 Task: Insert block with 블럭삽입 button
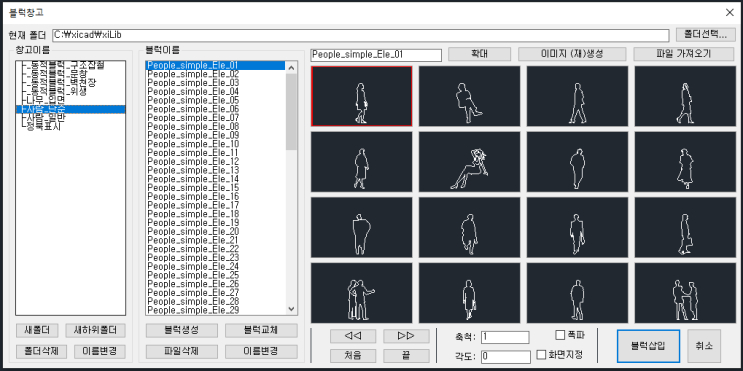pos(648,346)
